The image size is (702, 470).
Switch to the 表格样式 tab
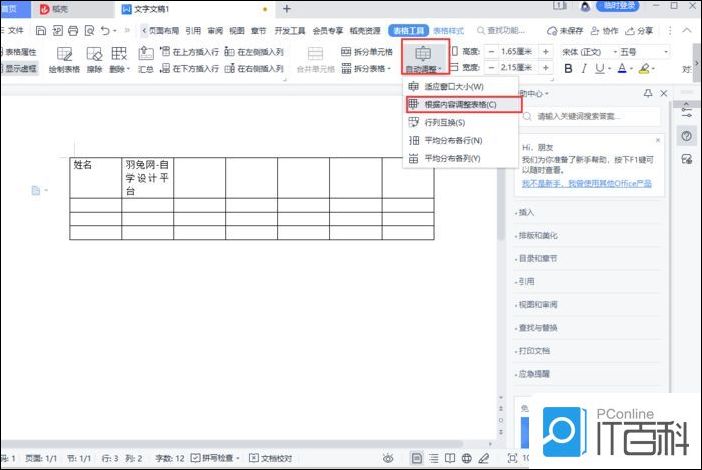tap(449, 30)
